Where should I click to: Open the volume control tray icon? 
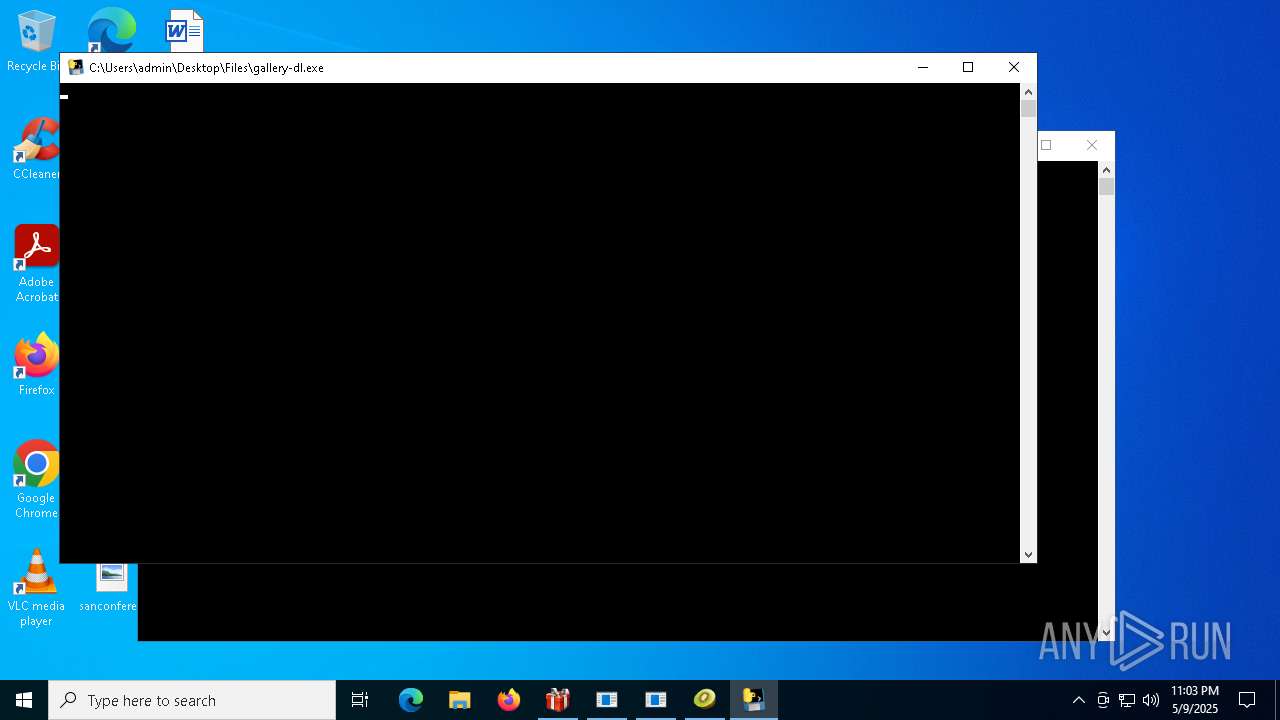pyautogui.click(x=1151, y=700)
